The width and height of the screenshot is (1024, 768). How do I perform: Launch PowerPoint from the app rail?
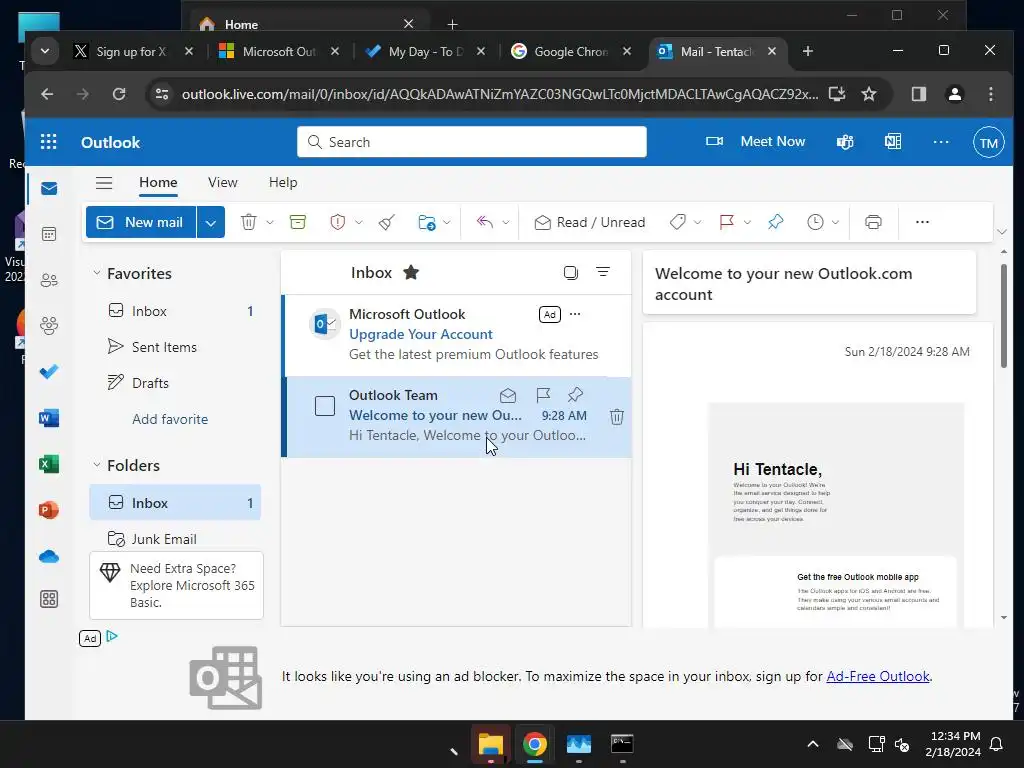point(49,509)
